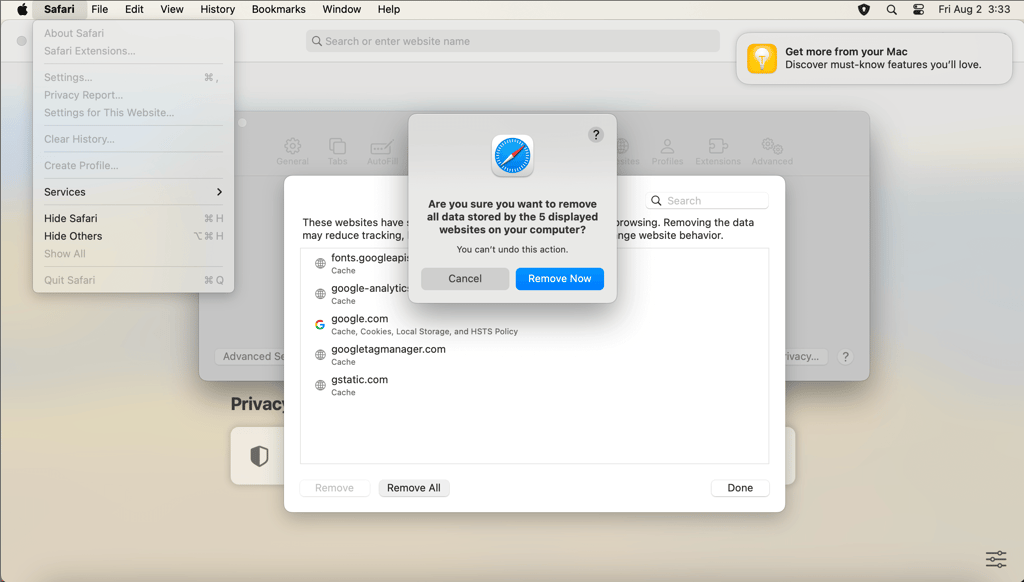The height and width of the screenshot is (582, 1024).
Task: Click the globe icon beside gstatic.com
Action: pos(320,385)
